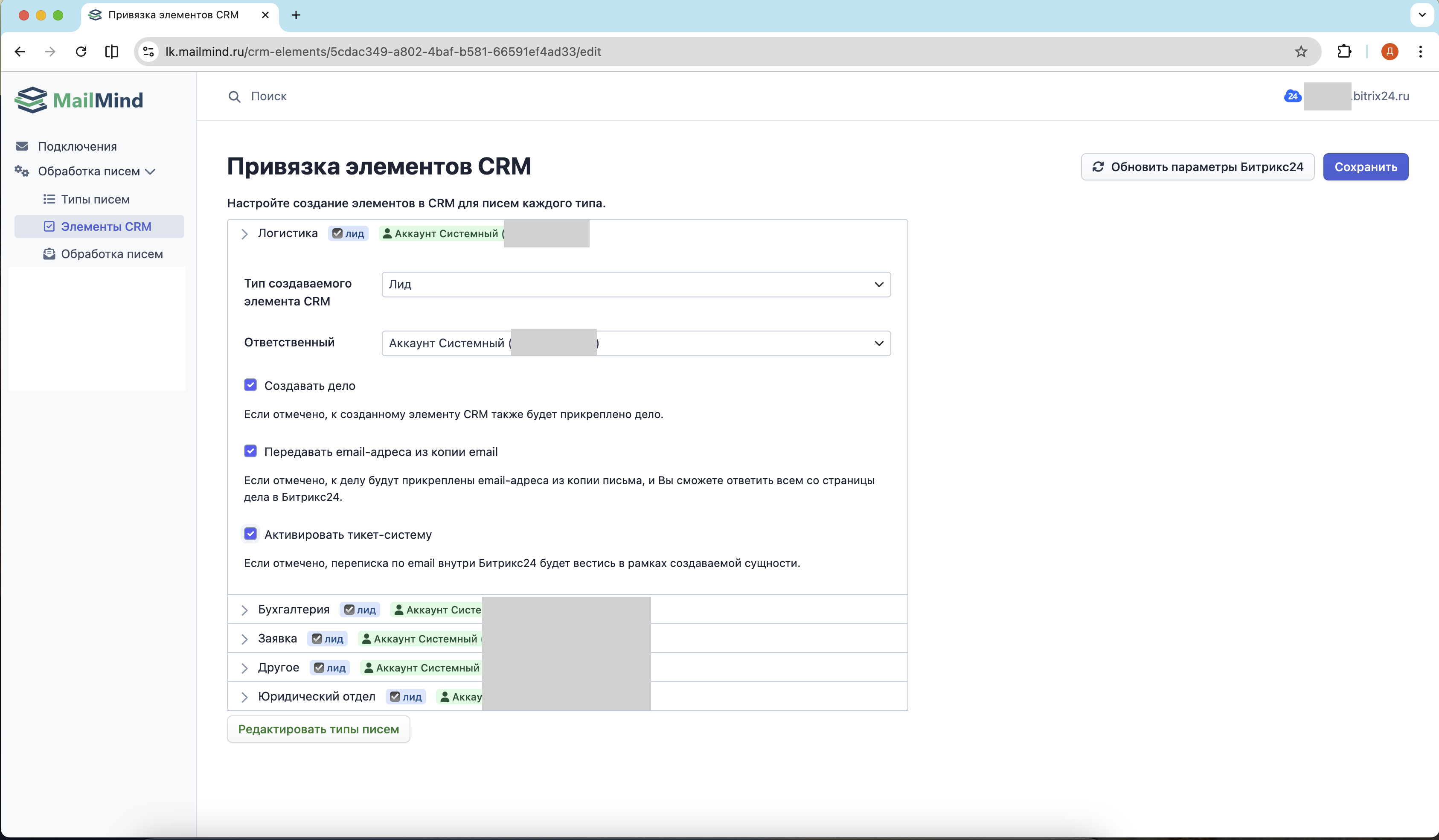
Task: Open the Chrome three-dot menu
Action: tap(1420, 51)
